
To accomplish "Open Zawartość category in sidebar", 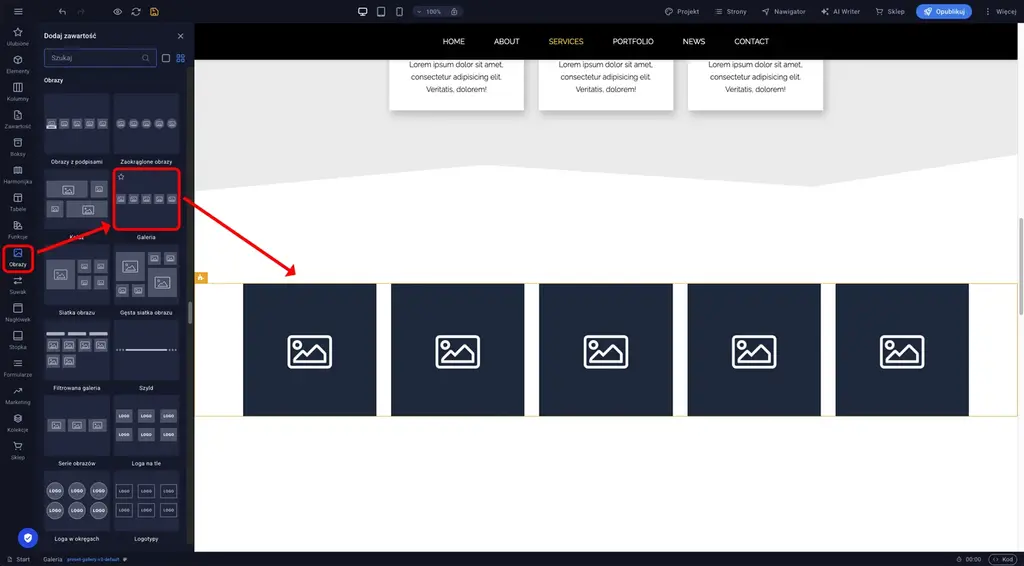I will tap(18, 119).
